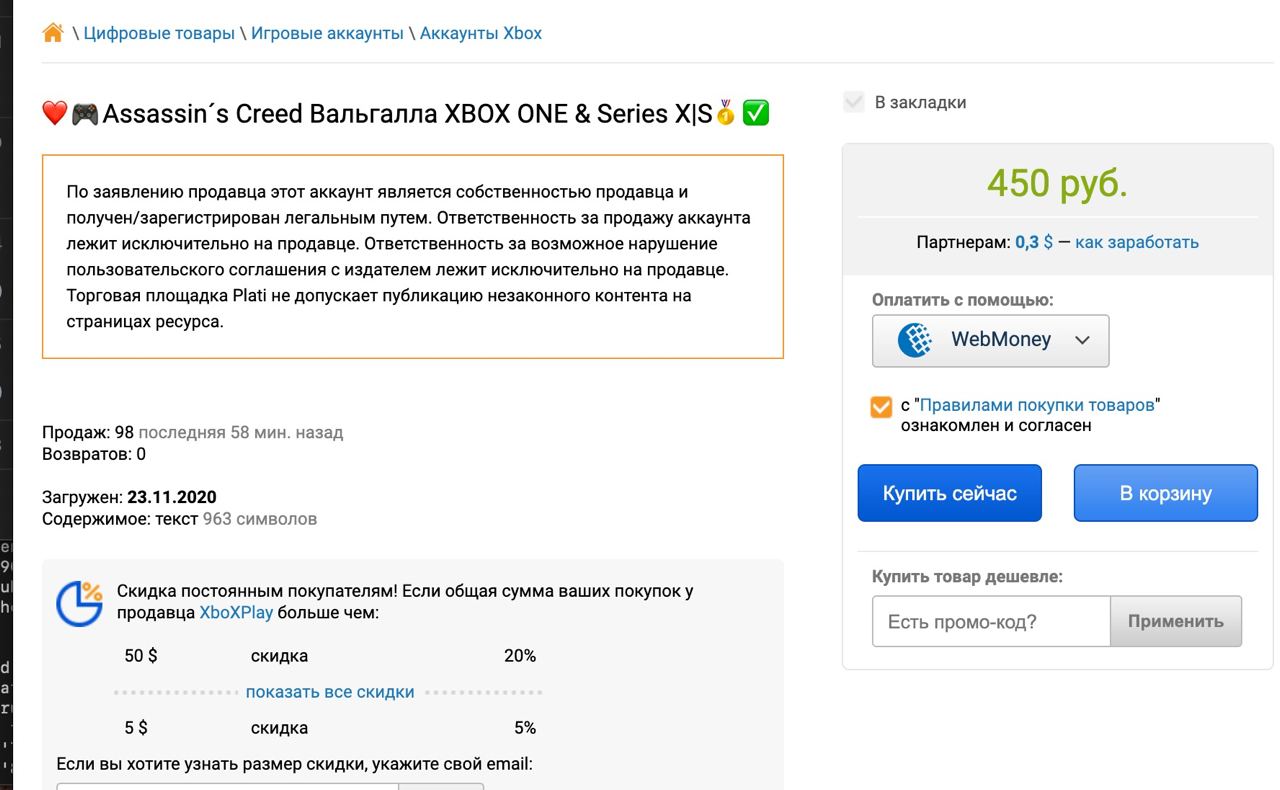Click the 'Купить сейчас' button
1280x790 pixels.
(949, 493)
